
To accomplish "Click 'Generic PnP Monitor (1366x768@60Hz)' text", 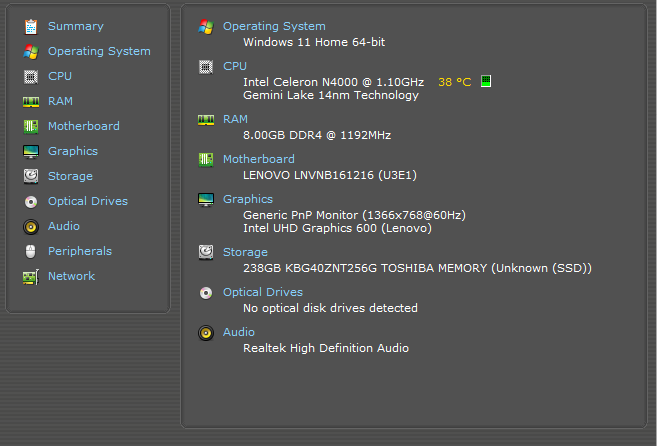I will pyautogui.click(x=354, y=215).
